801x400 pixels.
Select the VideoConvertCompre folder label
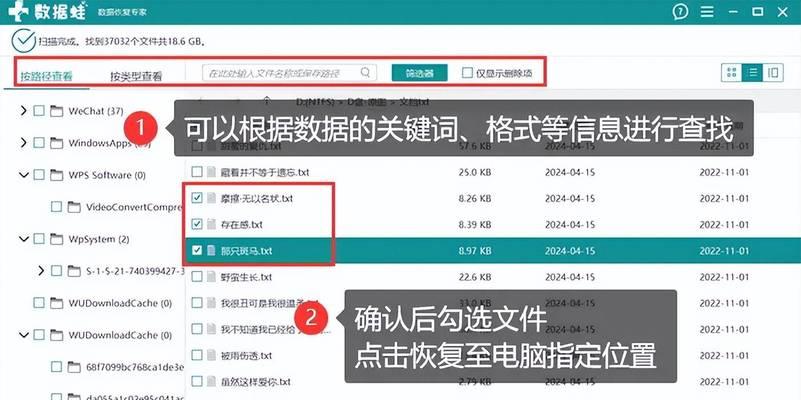click(135, 207)
